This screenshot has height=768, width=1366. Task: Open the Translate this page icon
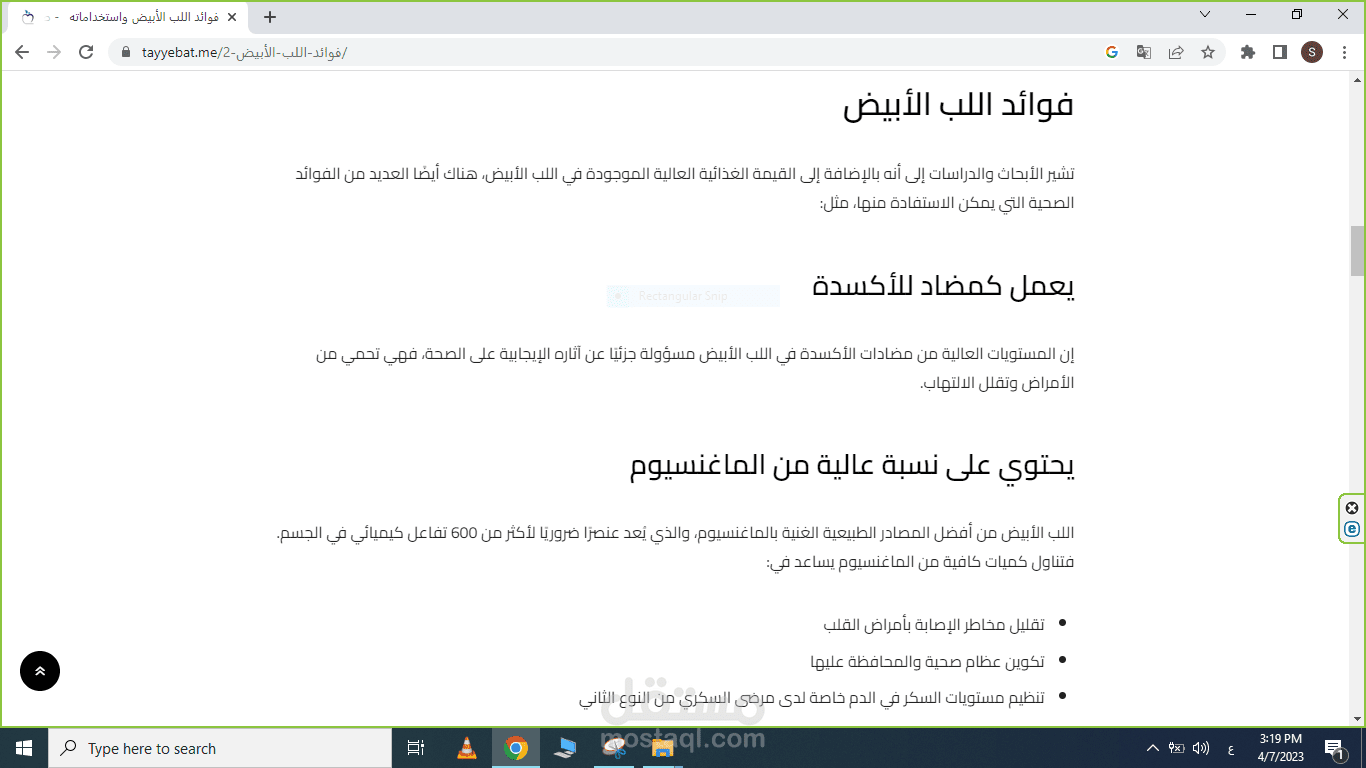coord(1143,52)
